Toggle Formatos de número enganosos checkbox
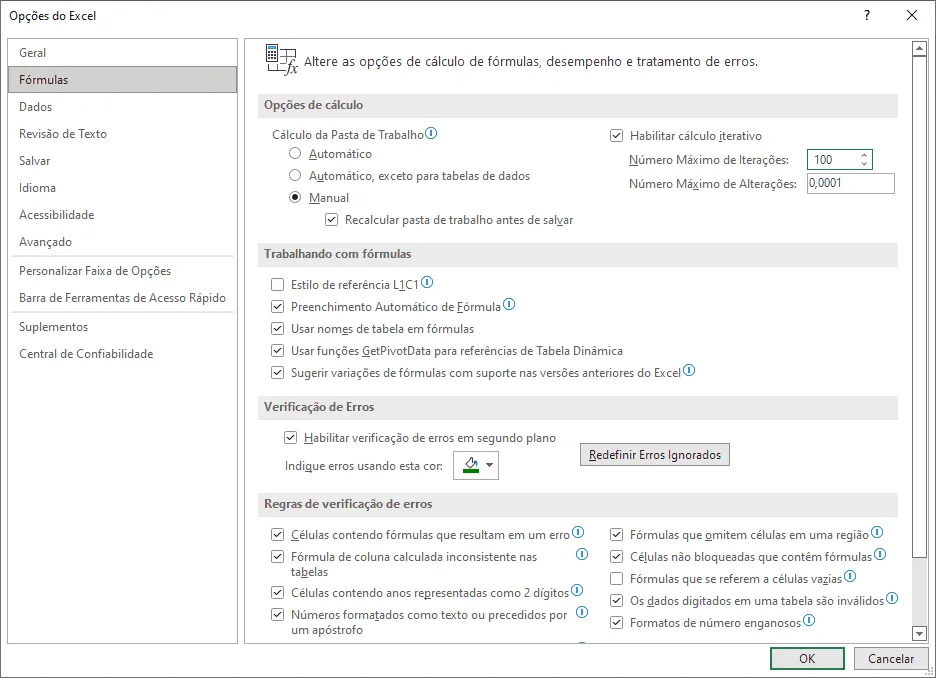 point(617,622)
